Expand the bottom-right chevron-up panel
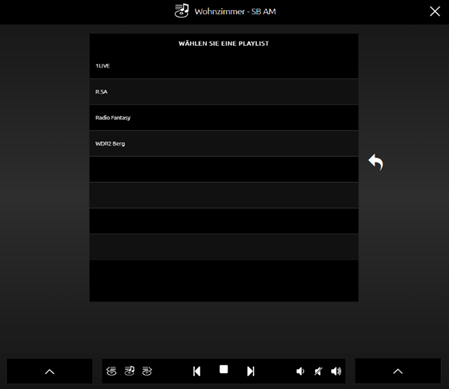 [x=398, y=371]
